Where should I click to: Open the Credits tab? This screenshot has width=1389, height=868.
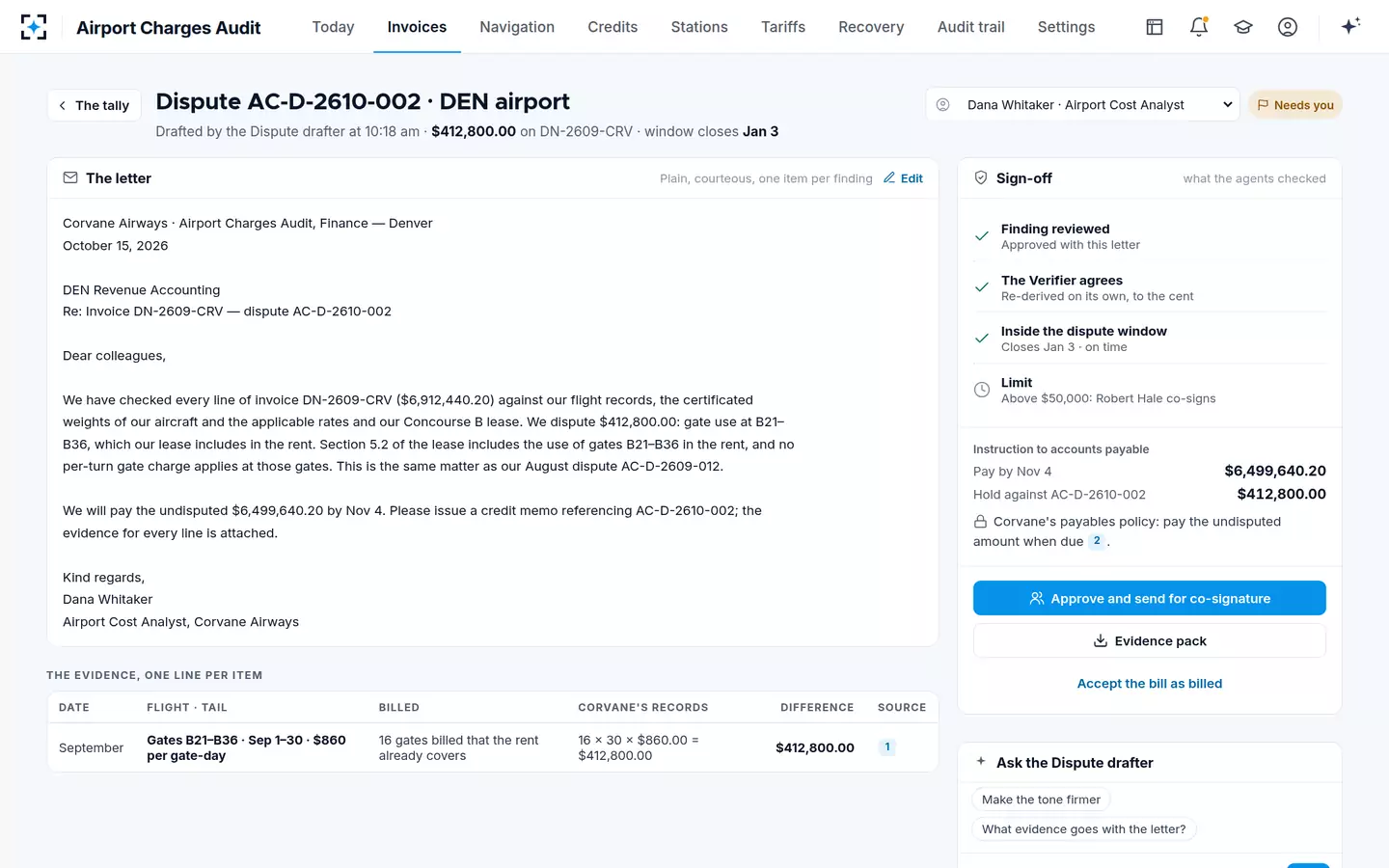(613, 27)
